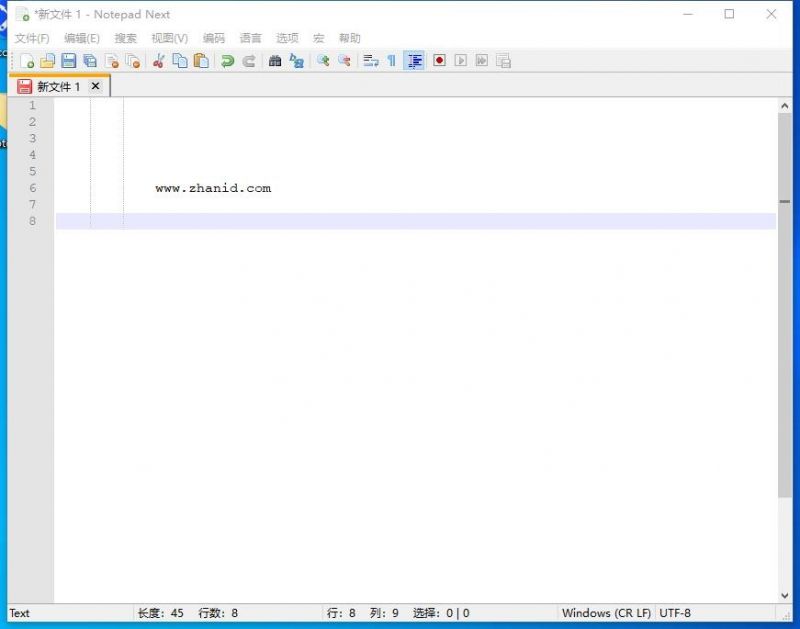Open the 搜索 menu
The image size is (800, 629).
[126, 38]
